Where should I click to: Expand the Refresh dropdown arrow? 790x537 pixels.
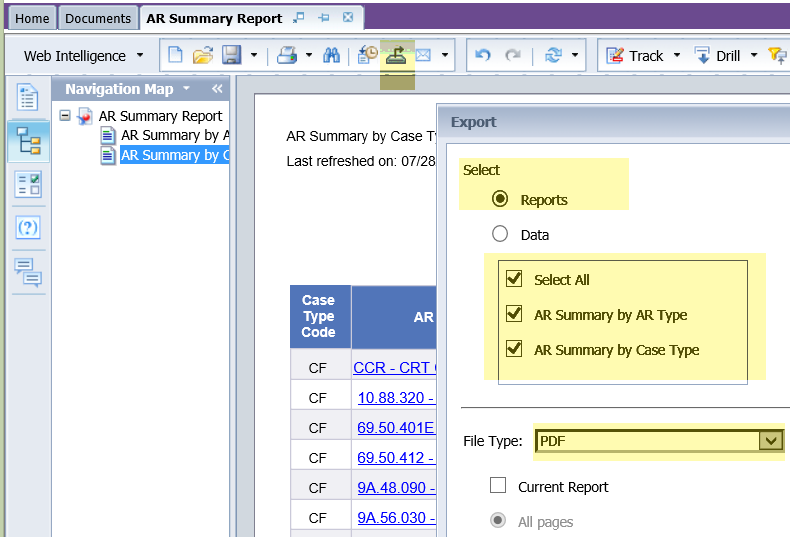click(575, 55)
